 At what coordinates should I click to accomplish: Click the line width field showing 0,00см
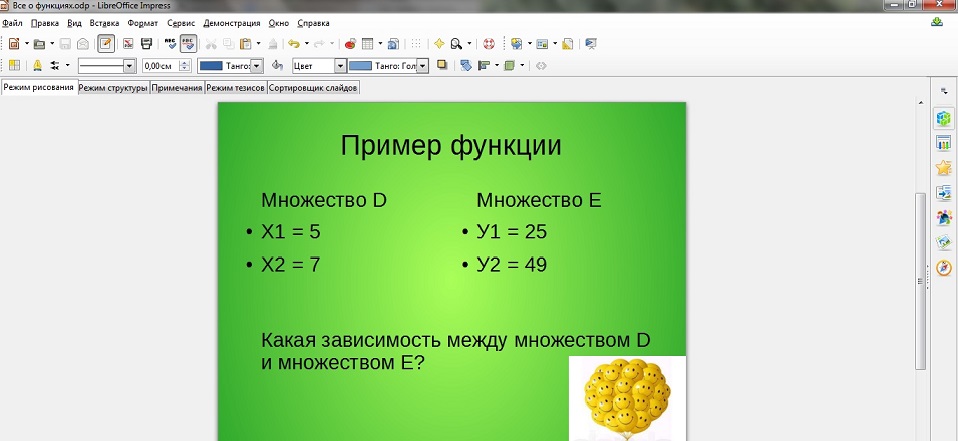(160, 66)
